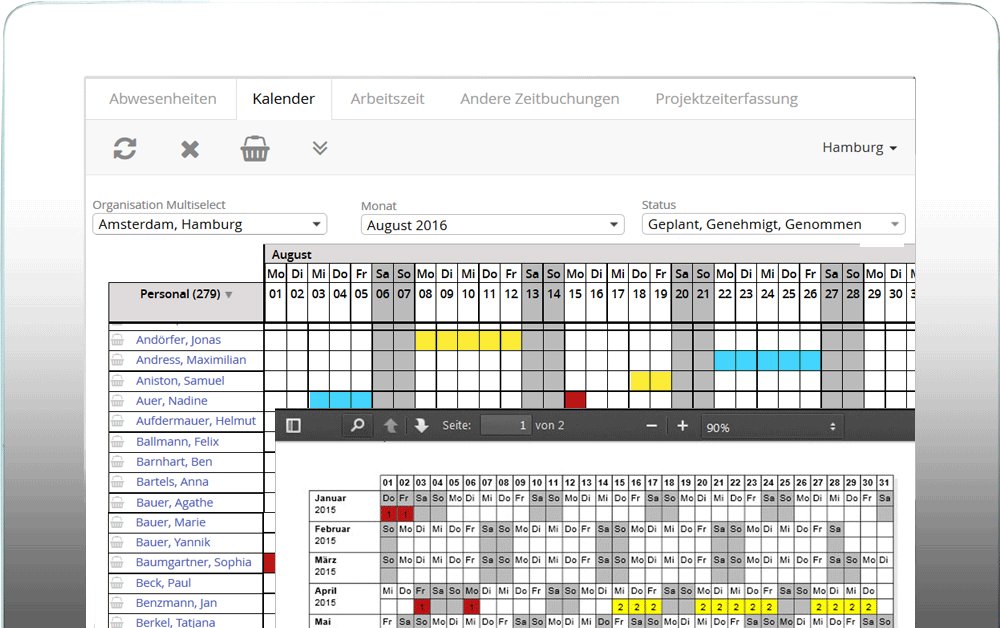This screenshot has height=628, width=1000.
Task: Open the record for Ballmann, Felix
Action: point(177,441)
